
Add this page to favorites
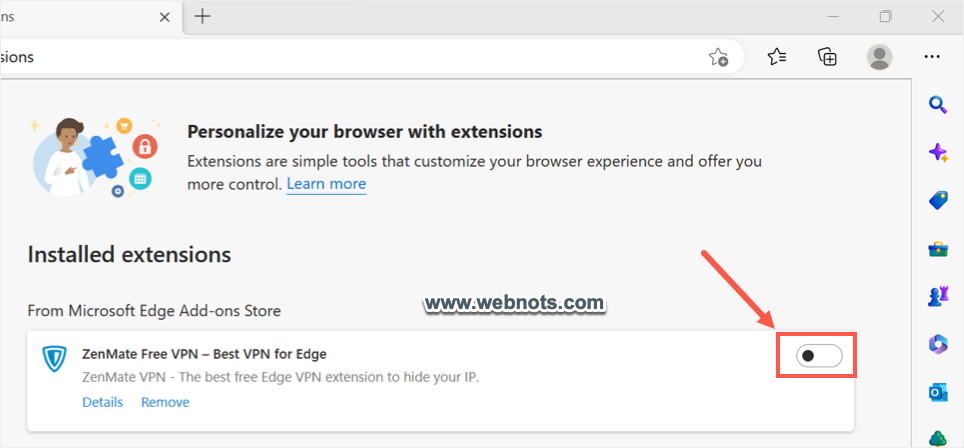(718, 57)
